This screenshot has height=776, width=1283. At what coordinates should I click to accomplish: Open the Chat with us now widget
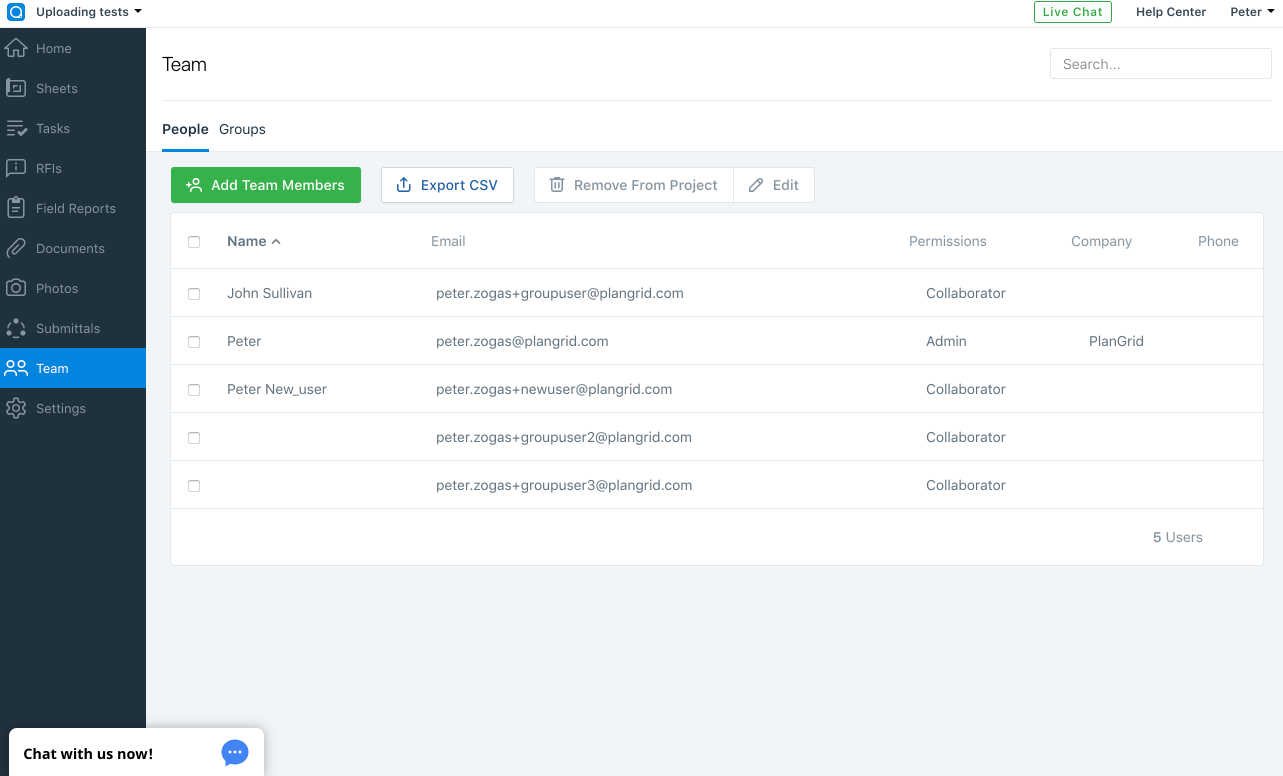click(x=136, y=753)
